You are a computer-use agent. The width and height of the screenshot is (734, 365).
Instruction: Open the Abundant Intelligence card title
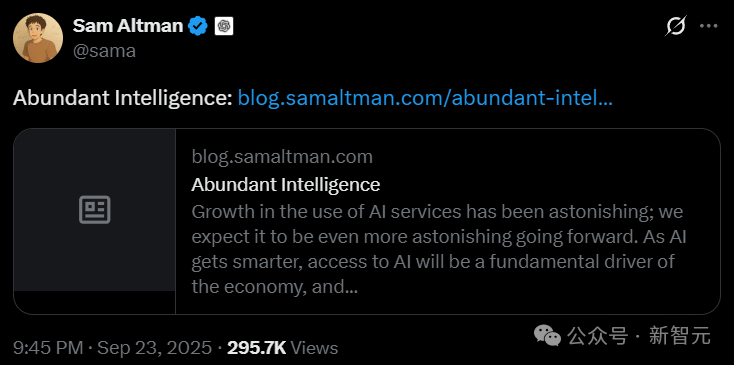(x=286, y=184)
